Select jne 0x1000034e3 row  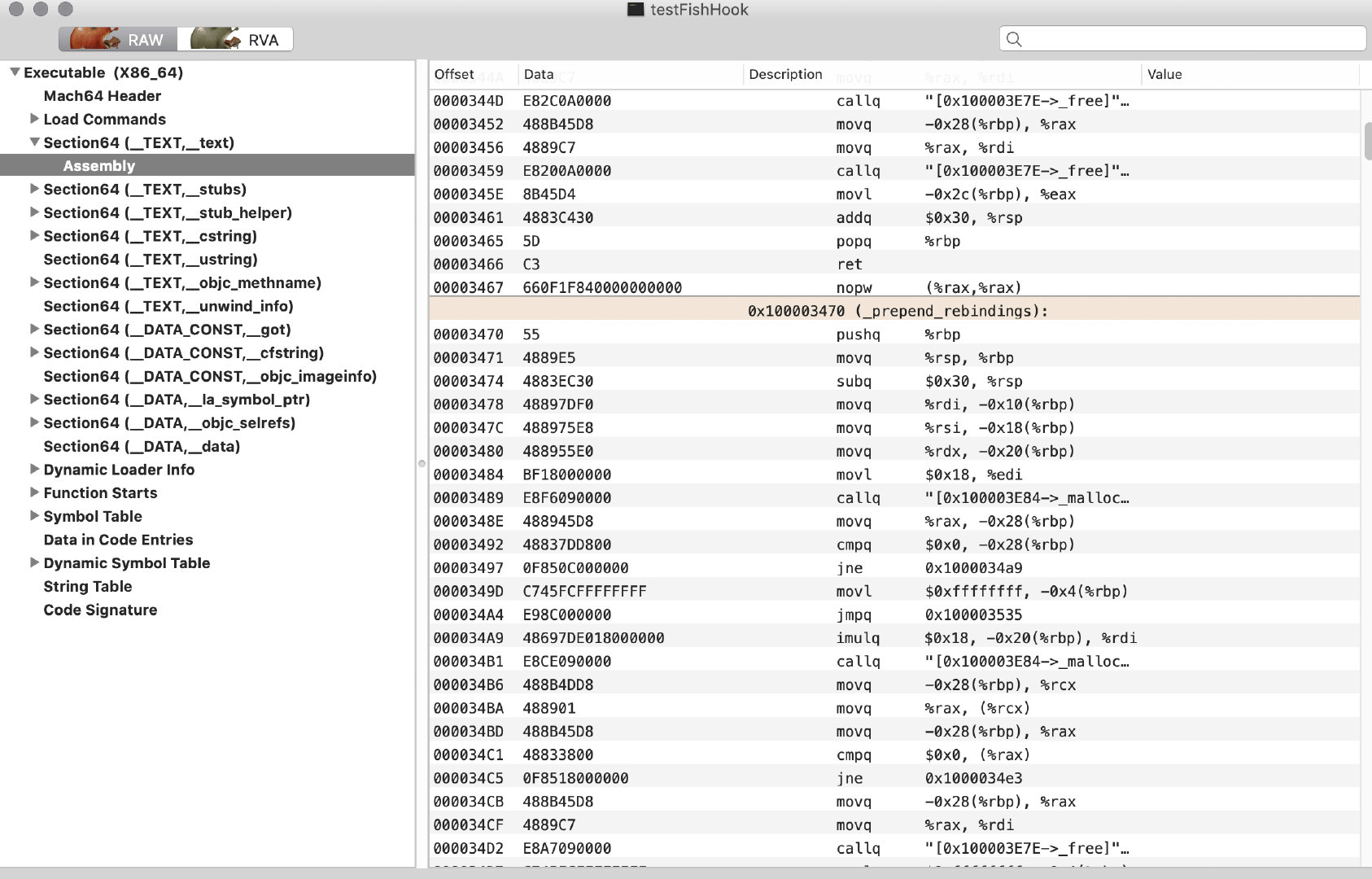point(894,778)
